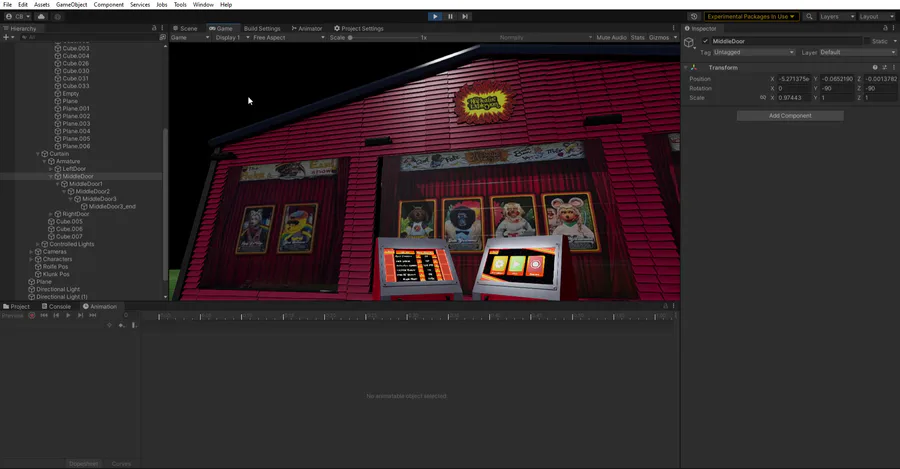Open the Jobs menu

pos(162,5)
